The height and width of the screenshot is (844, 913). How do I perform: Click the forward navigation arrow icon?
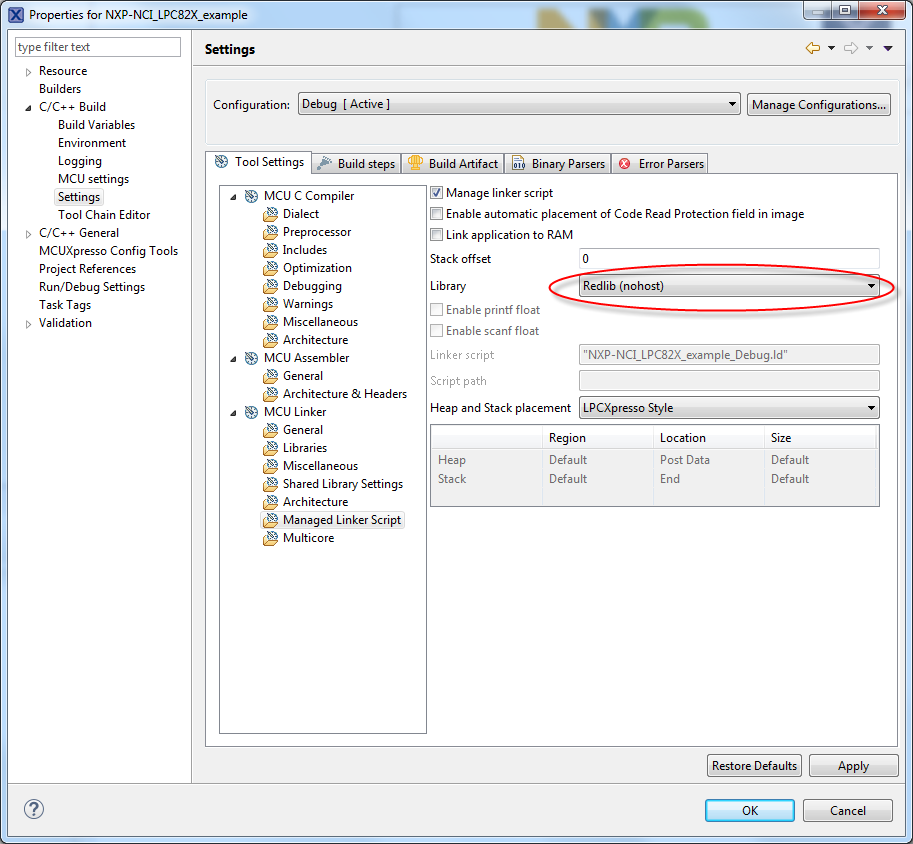[851, 48]
